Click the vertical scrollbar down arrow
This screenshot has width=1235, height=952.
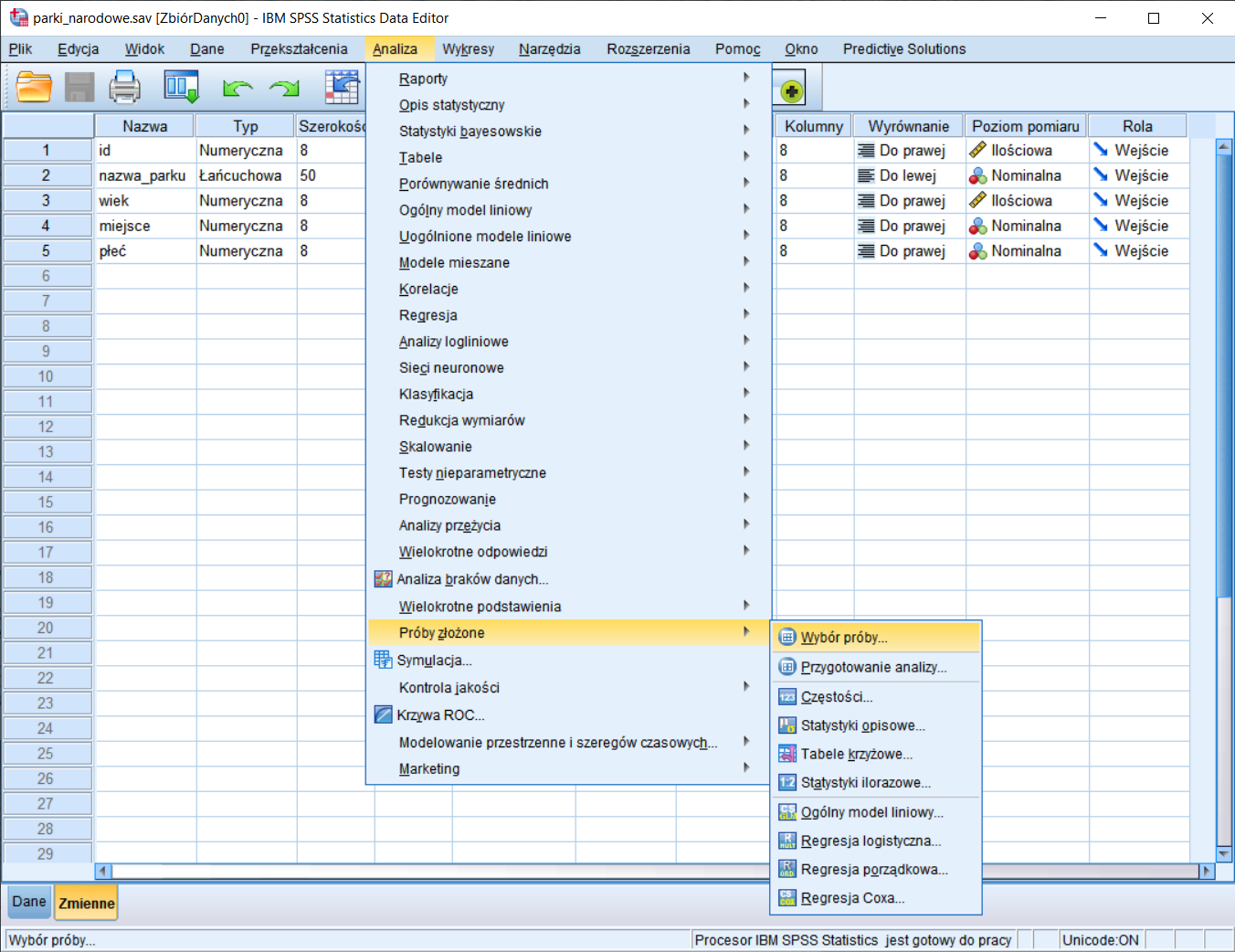1224,854
